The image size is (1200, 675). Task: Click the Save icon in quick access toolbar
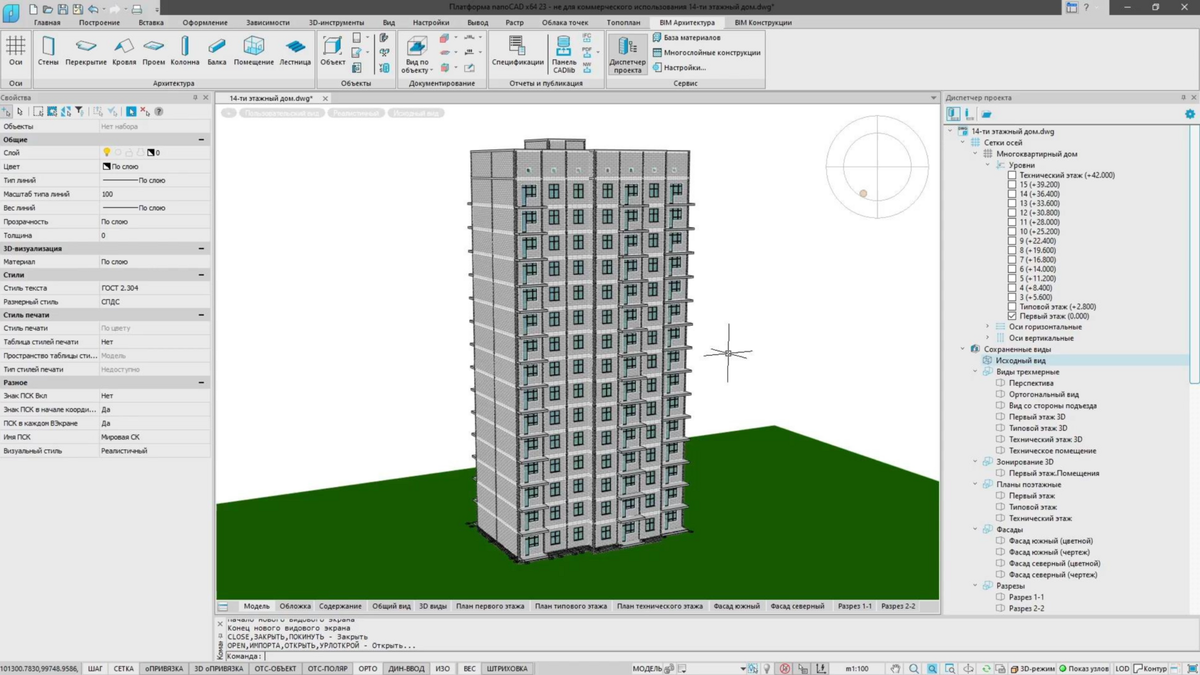click(x=62, y=8)
